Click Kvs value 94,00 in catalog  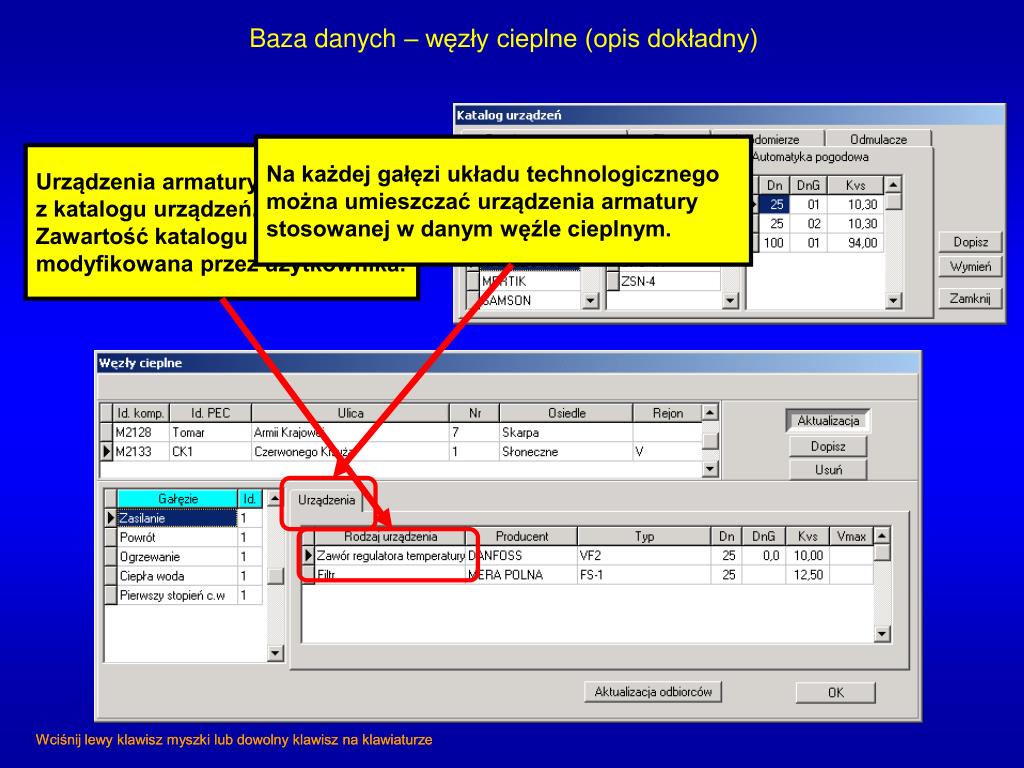(856, 243)
